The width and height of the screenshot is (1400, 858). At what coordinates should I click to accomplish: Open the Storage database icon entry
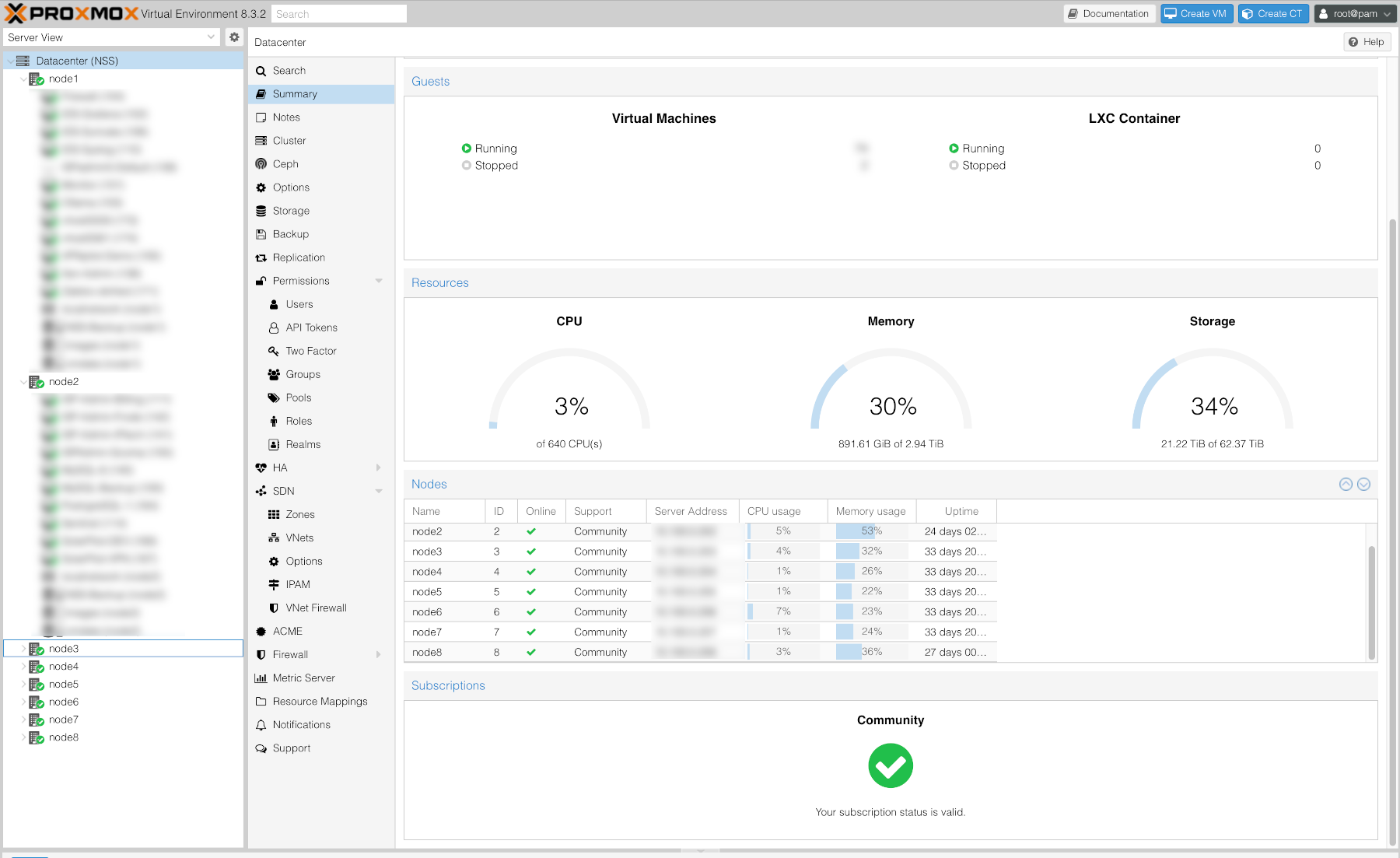[261, 211]
